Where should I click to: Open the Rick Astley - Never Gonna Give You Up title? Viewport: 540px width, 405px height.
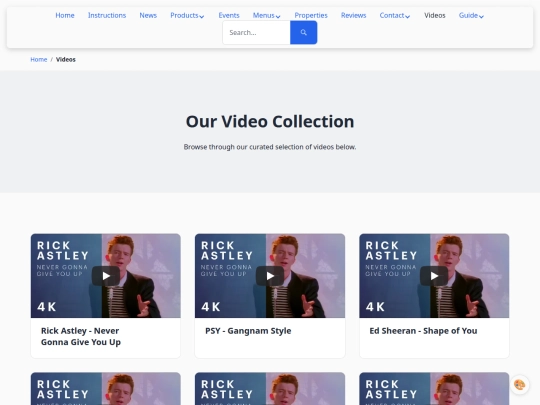coord(81,336)
